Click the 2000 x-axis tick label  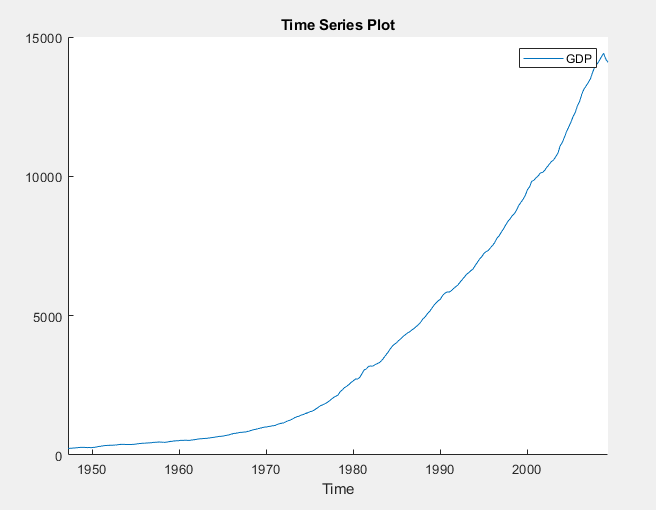coord(527,470)
